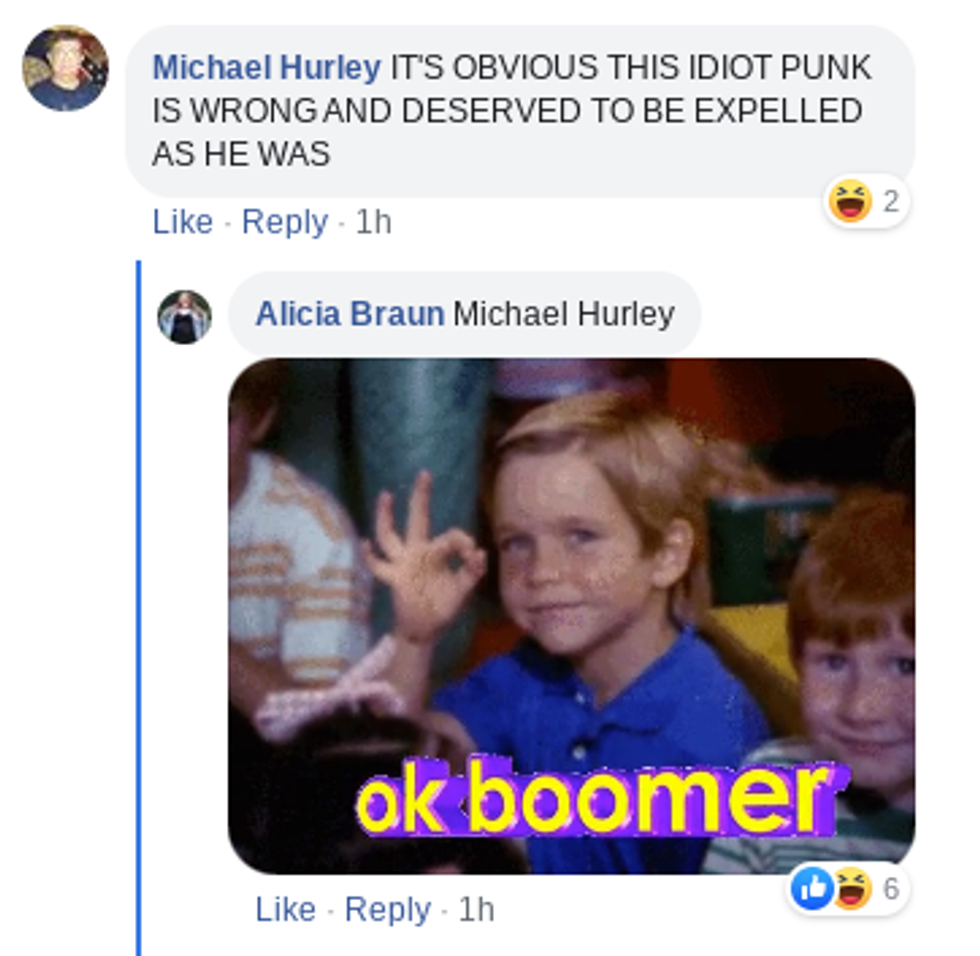The height and width of the screenshot is (956, 980).
Task: Click Michael Hurley's name on the top comment
Action: click(266, 67)
